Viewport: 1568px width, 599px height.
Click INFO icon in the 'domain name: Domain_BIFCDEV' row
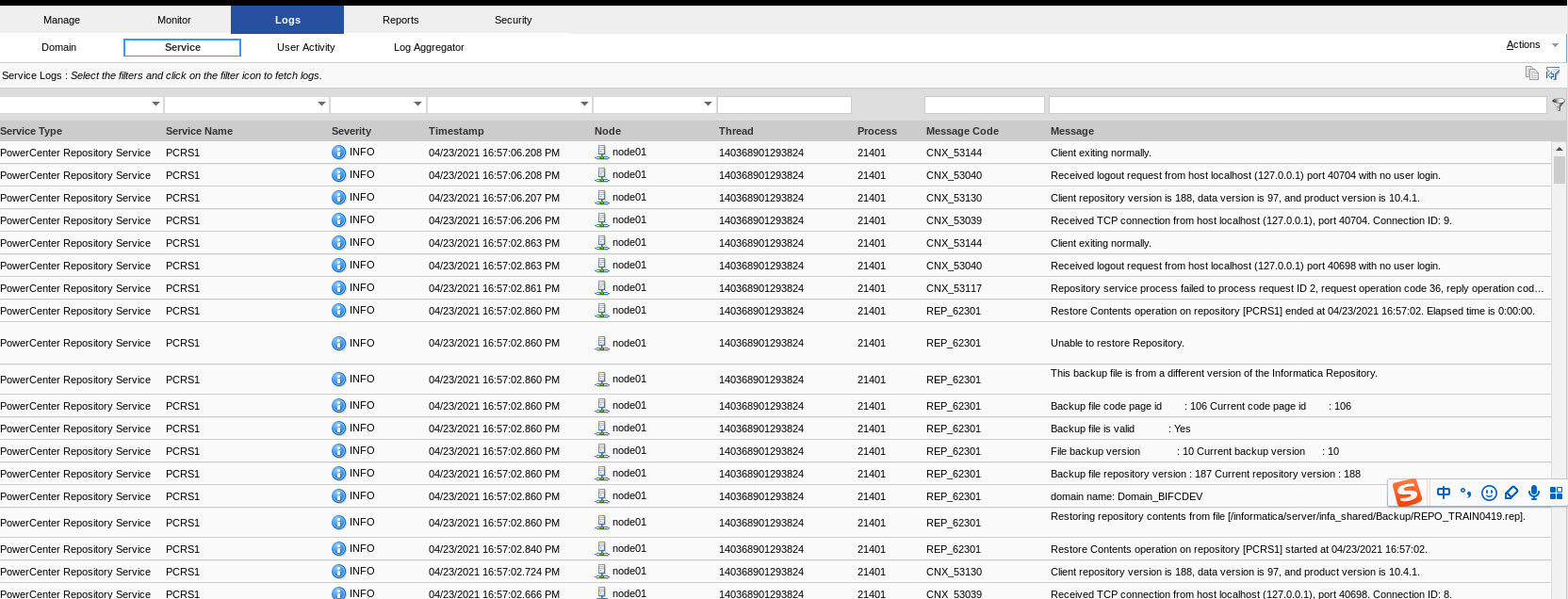(339, 496)
